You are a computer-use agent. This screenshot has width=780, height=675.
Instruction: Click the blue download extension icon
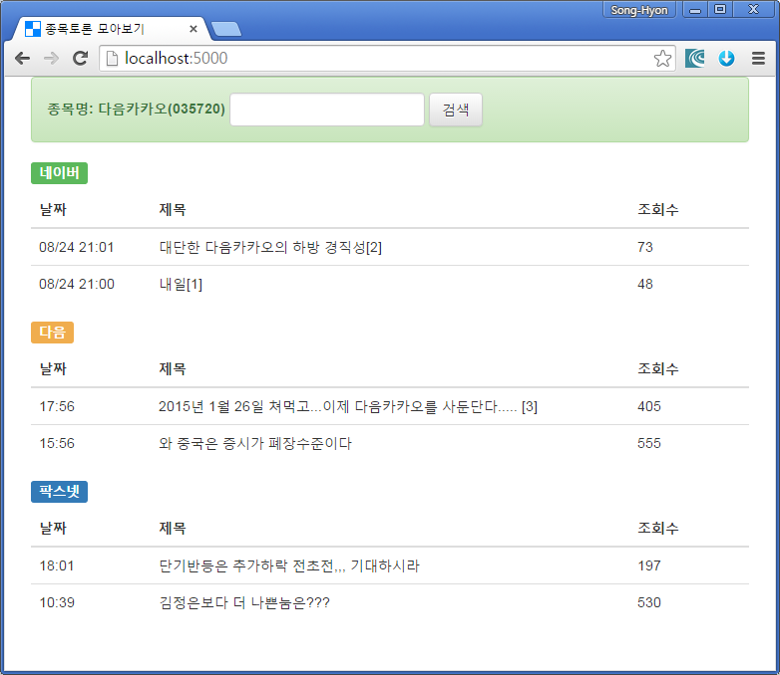tap(726, 59)
